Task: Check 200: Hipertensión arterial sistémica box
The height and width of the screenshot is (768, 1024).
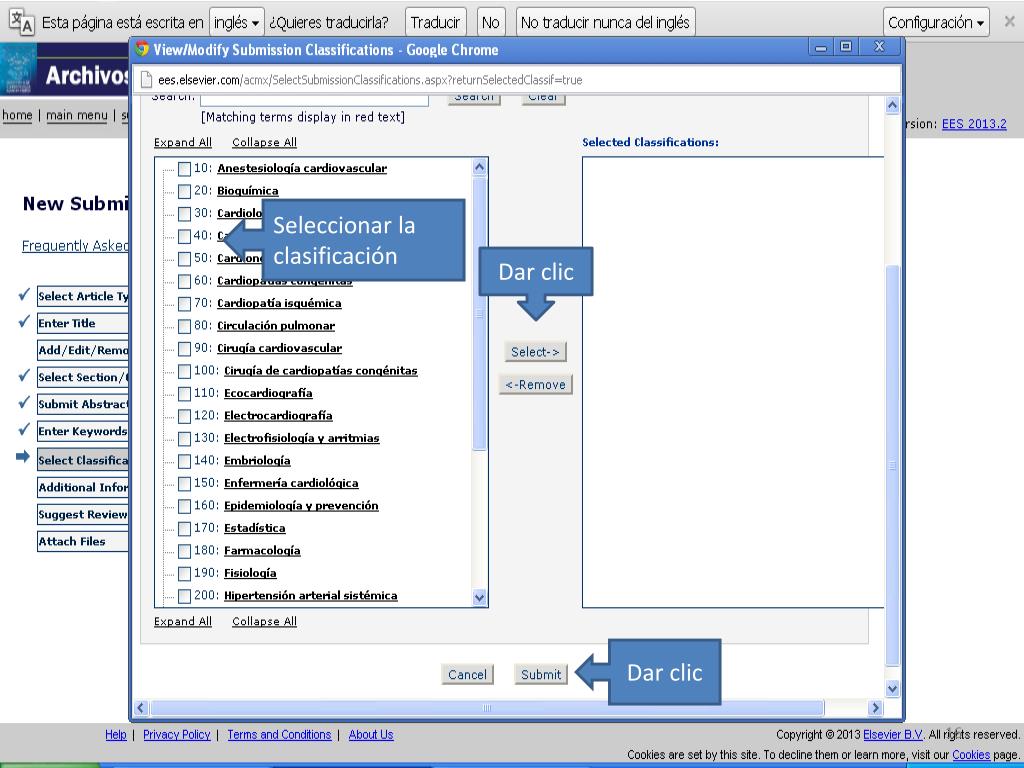Action: [184, 596]
